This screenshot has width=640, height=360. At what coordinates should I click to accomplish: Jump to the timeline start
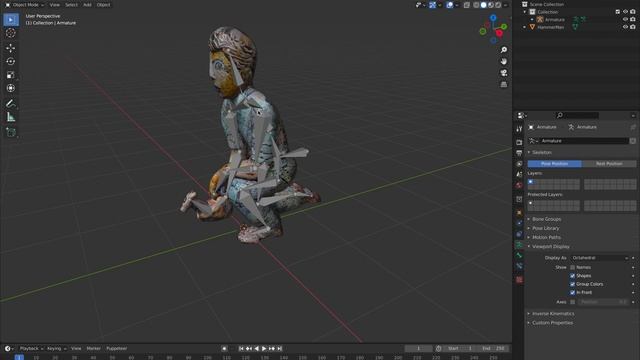(x=241, y=349)
